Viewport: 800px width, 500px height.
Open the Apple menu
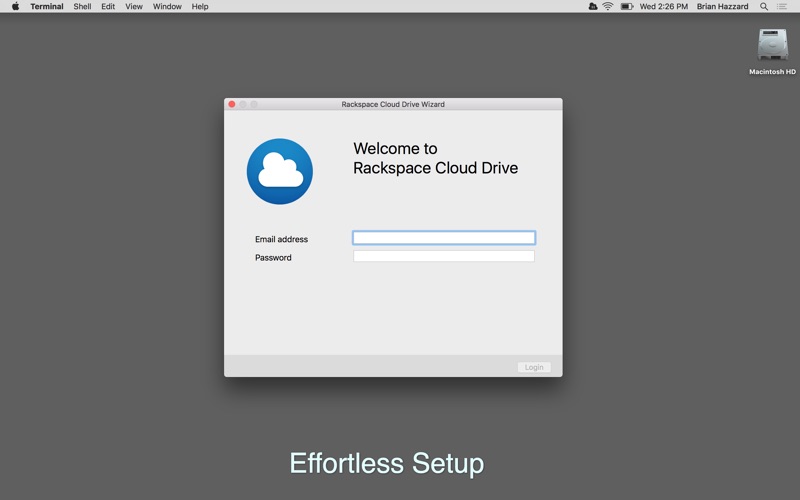click(x=15, y=6)
